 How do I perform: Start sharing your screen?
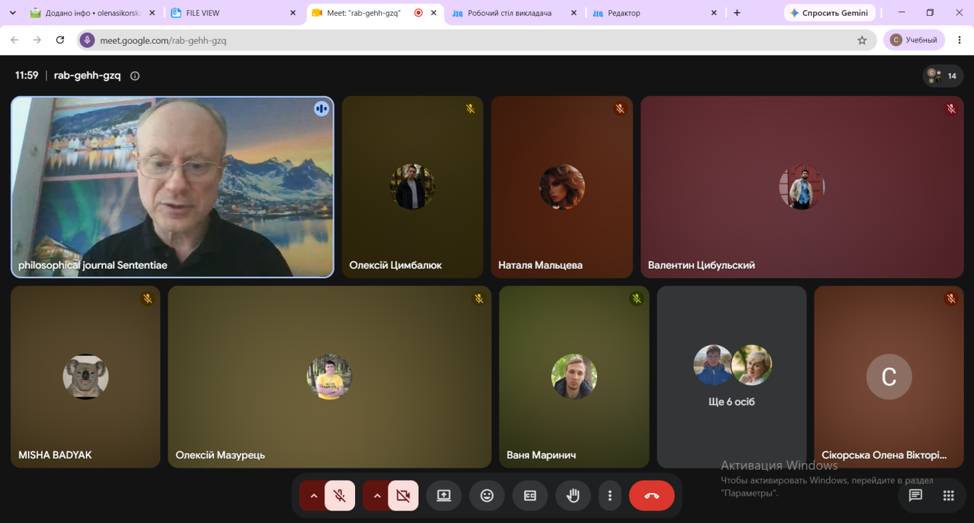pos(444,496)
